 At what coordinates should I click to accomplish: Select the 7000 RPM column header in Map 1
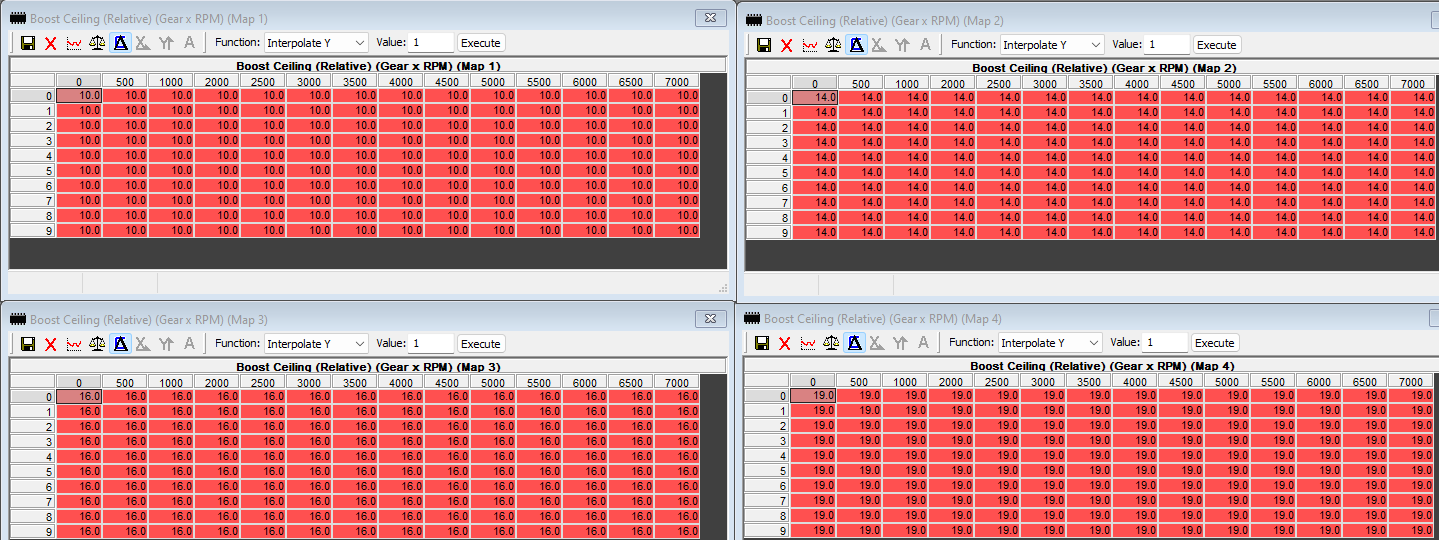[x=677, y=81]
